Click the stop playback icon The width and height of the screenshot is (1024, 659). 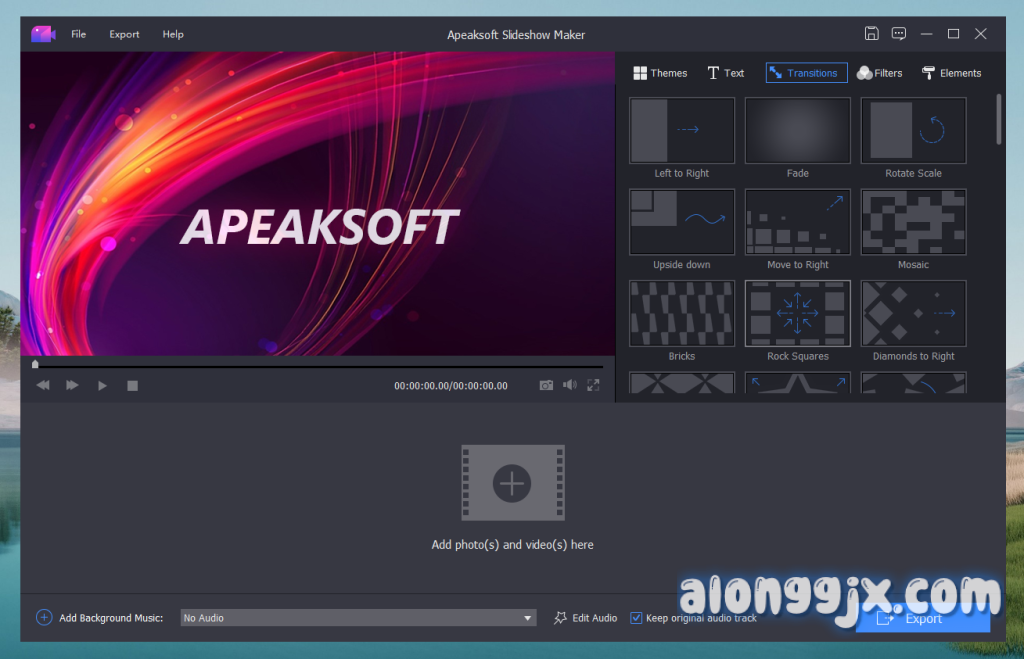(x=132, y=385)
